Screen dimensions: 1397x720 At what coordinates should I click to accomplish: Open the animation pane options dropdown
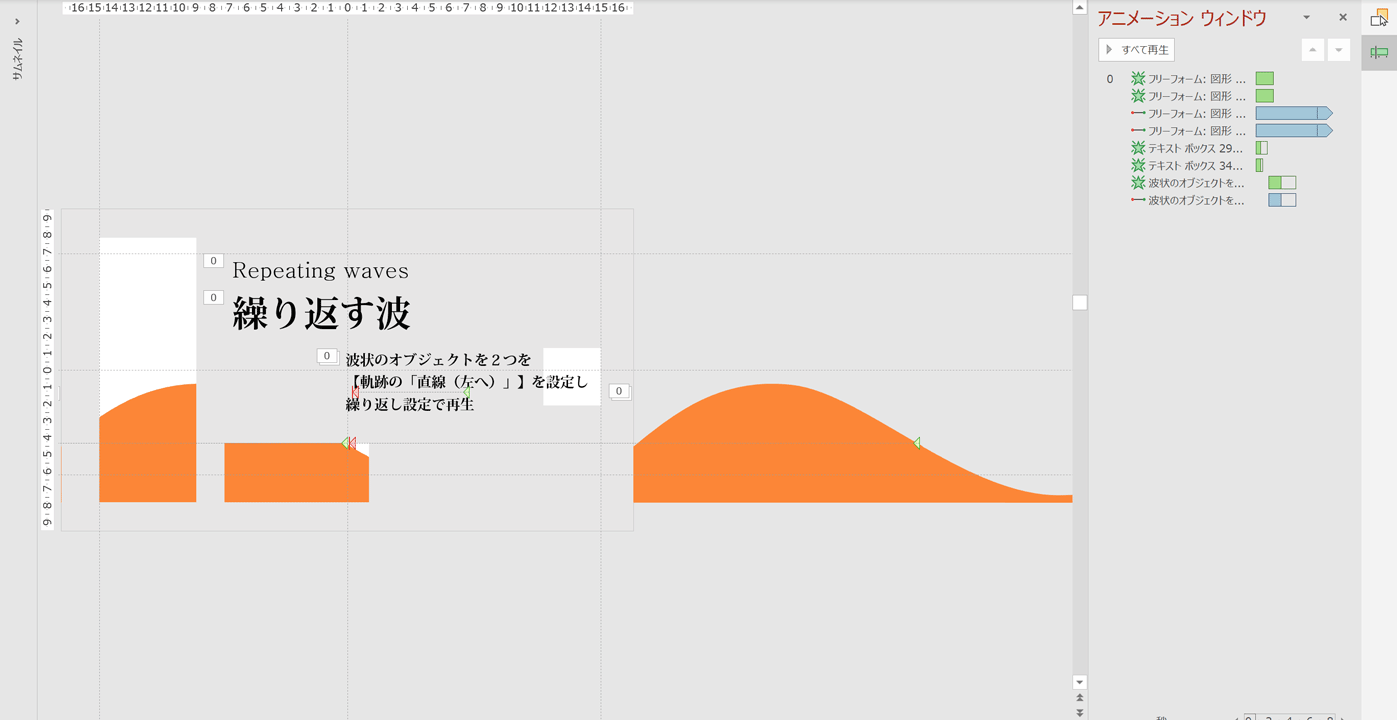click(1306, 18)
